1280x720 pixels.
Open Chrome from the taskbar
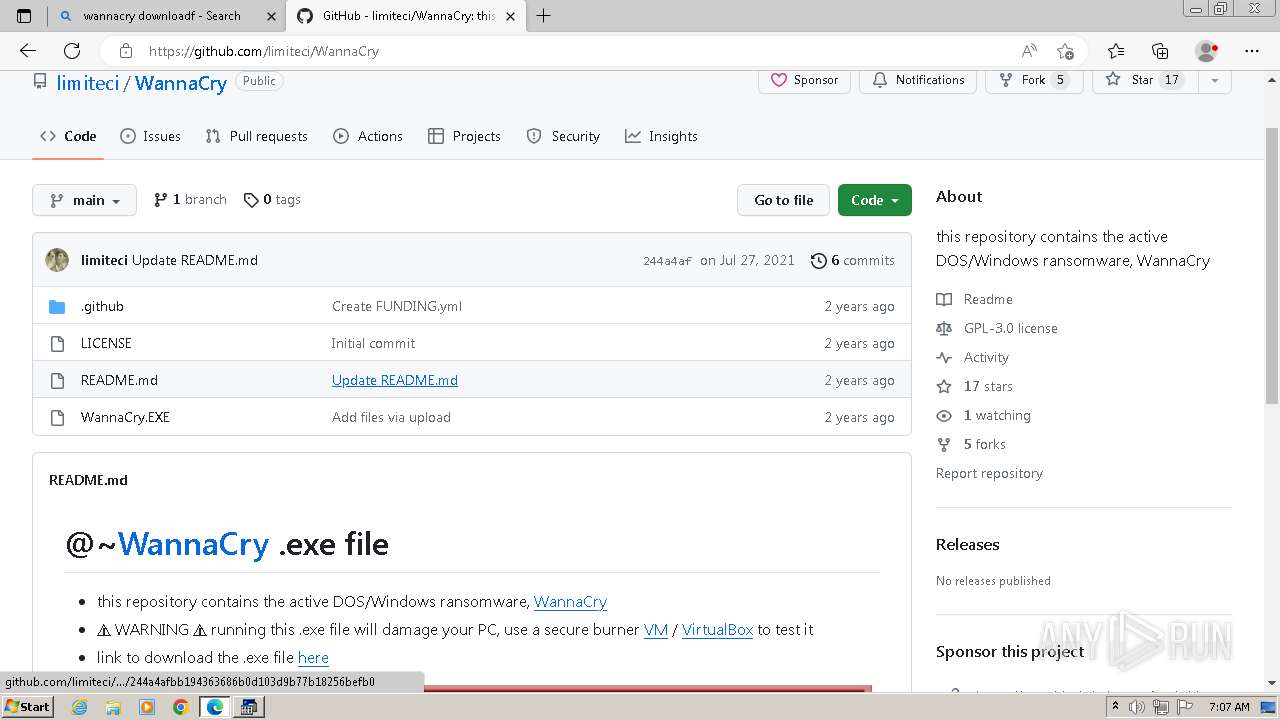180,707
